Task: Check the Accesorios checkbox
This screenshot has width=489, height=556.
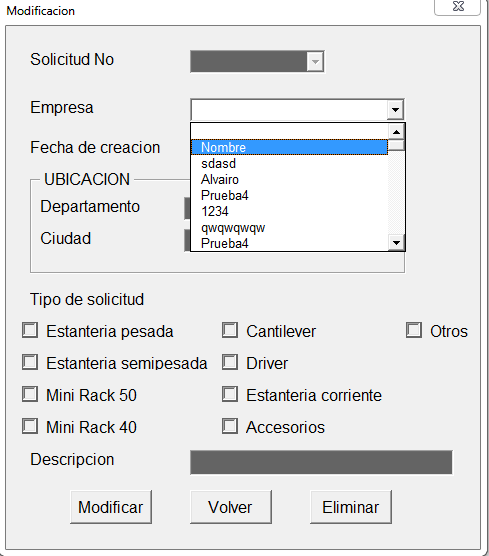Action: 230,426
